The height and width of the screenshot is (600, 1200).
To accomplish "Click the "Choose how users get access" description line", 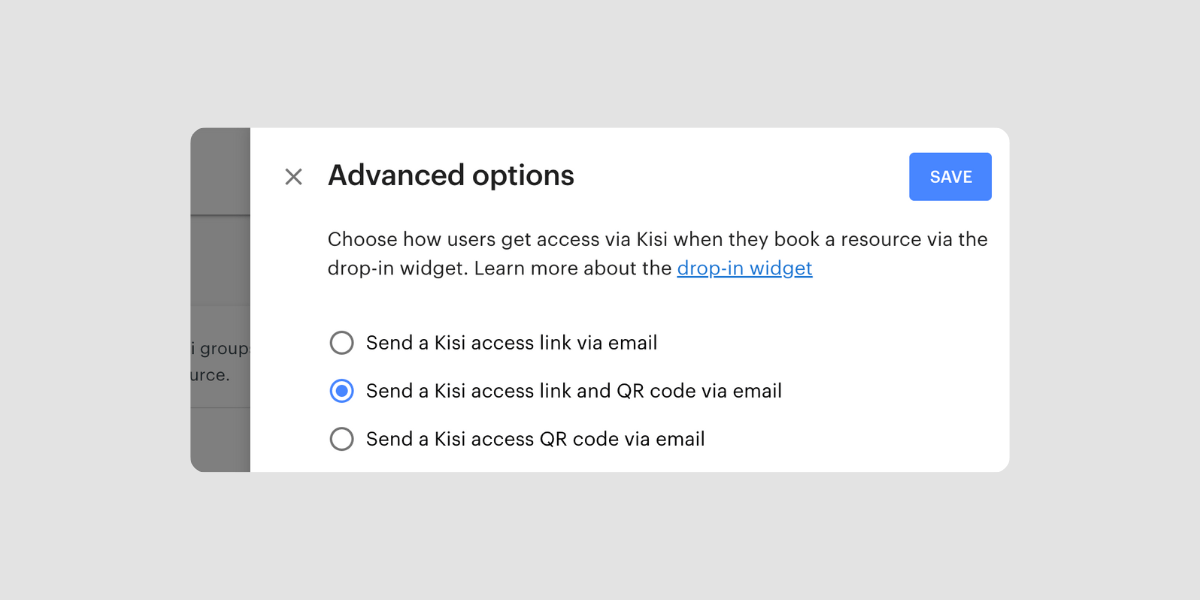I will [x=657, y=240].
